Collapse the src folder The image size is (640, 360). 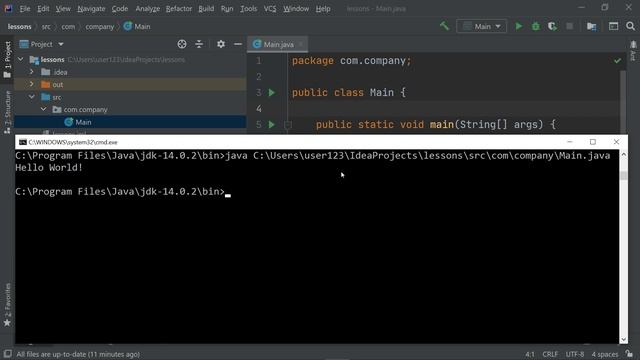click(x=32, y=97)
